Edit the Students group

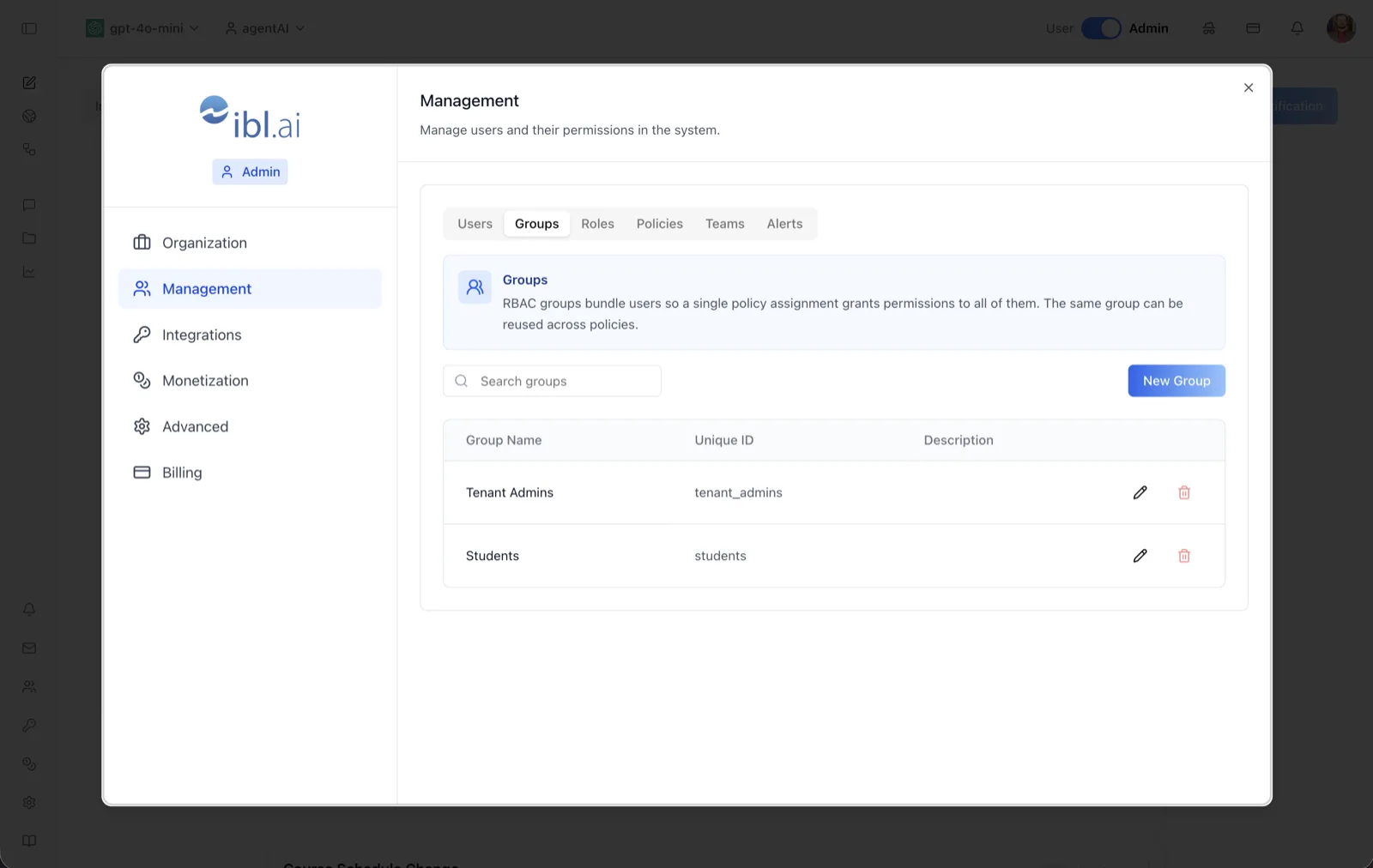pos(1140,556)
